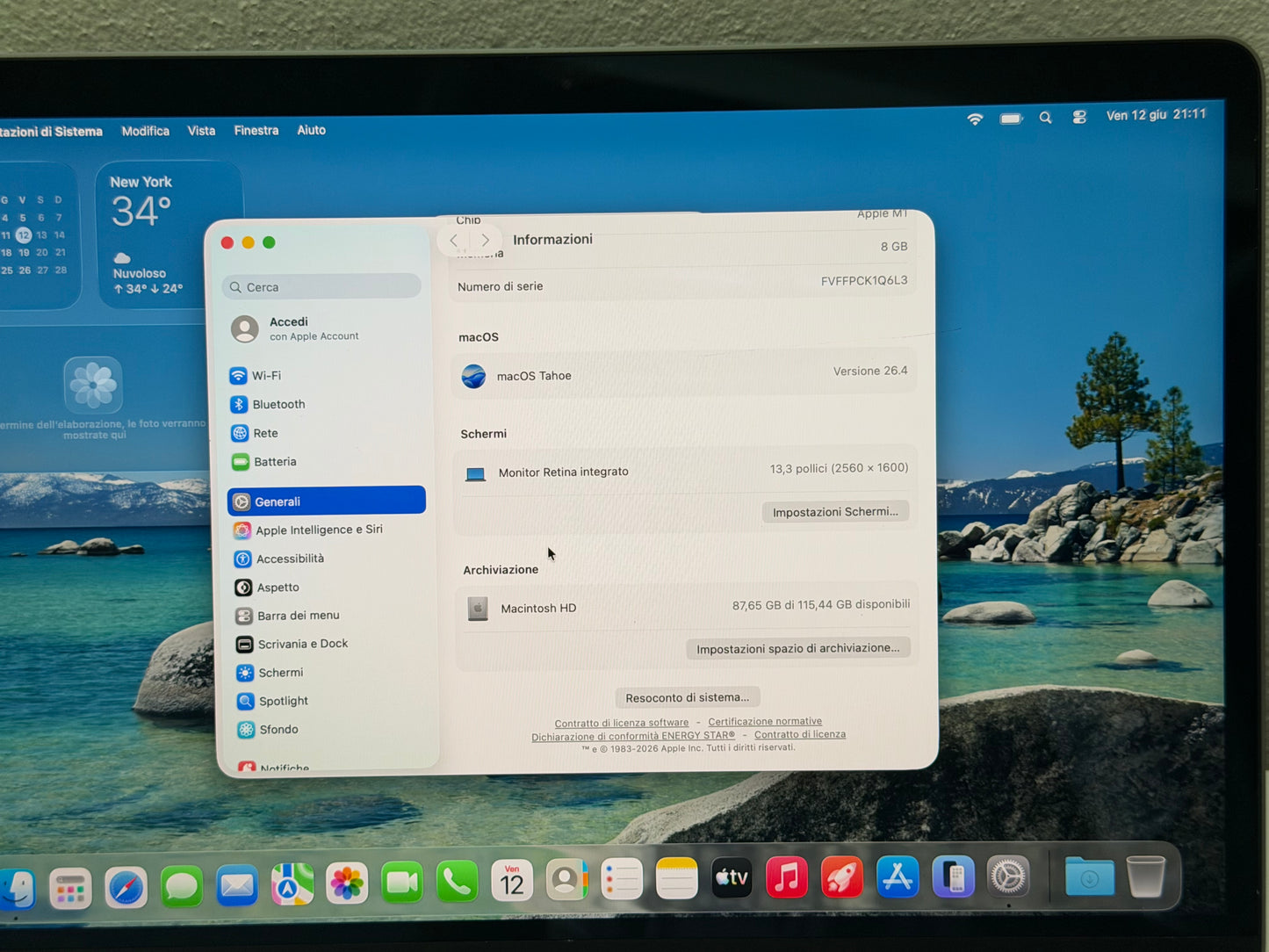Click Accedi con Apple Account
This screenshot has height=952, width=1269.
click(x=295, y=328)
